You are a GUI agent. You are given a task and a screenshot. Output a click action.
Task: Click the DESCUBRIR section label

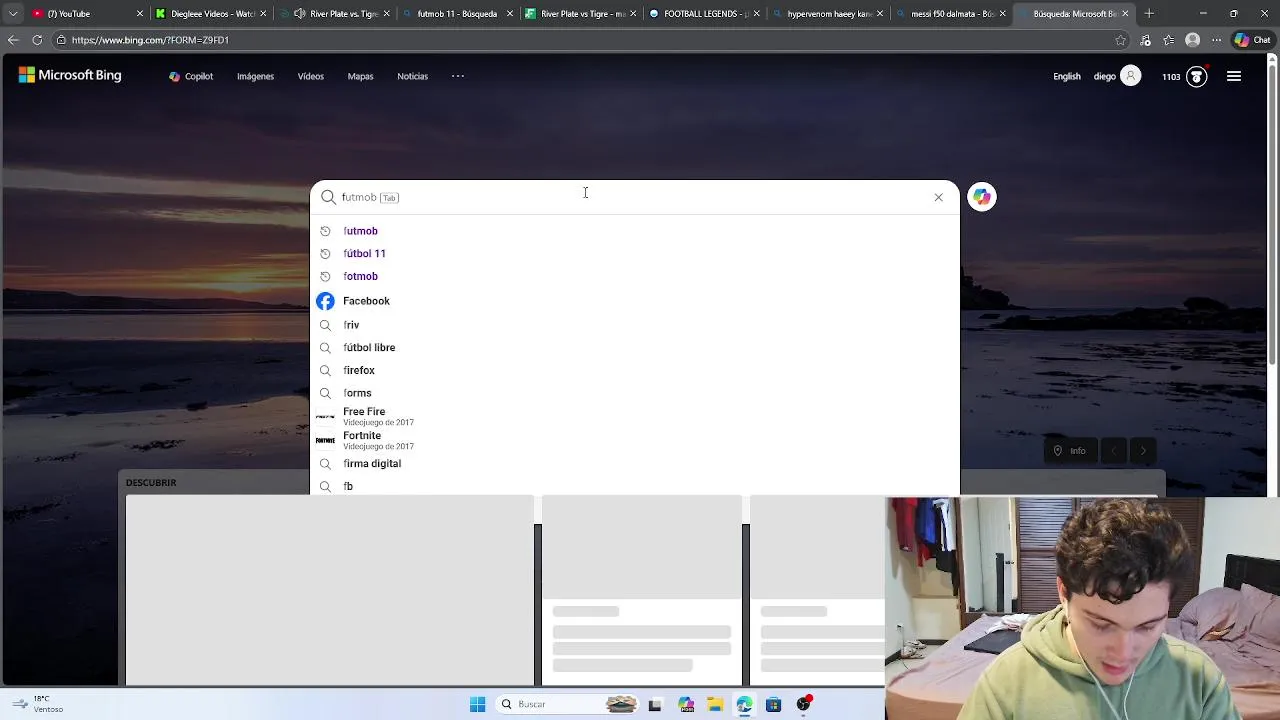click(x=151, y=482)
